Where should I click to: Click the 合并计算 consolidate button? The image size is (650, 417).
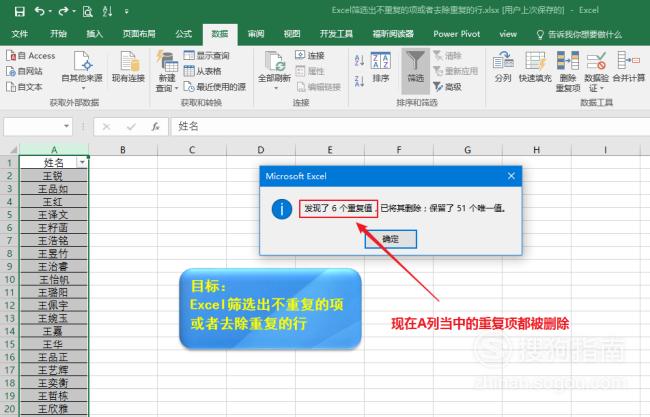[x=628, y=66]
